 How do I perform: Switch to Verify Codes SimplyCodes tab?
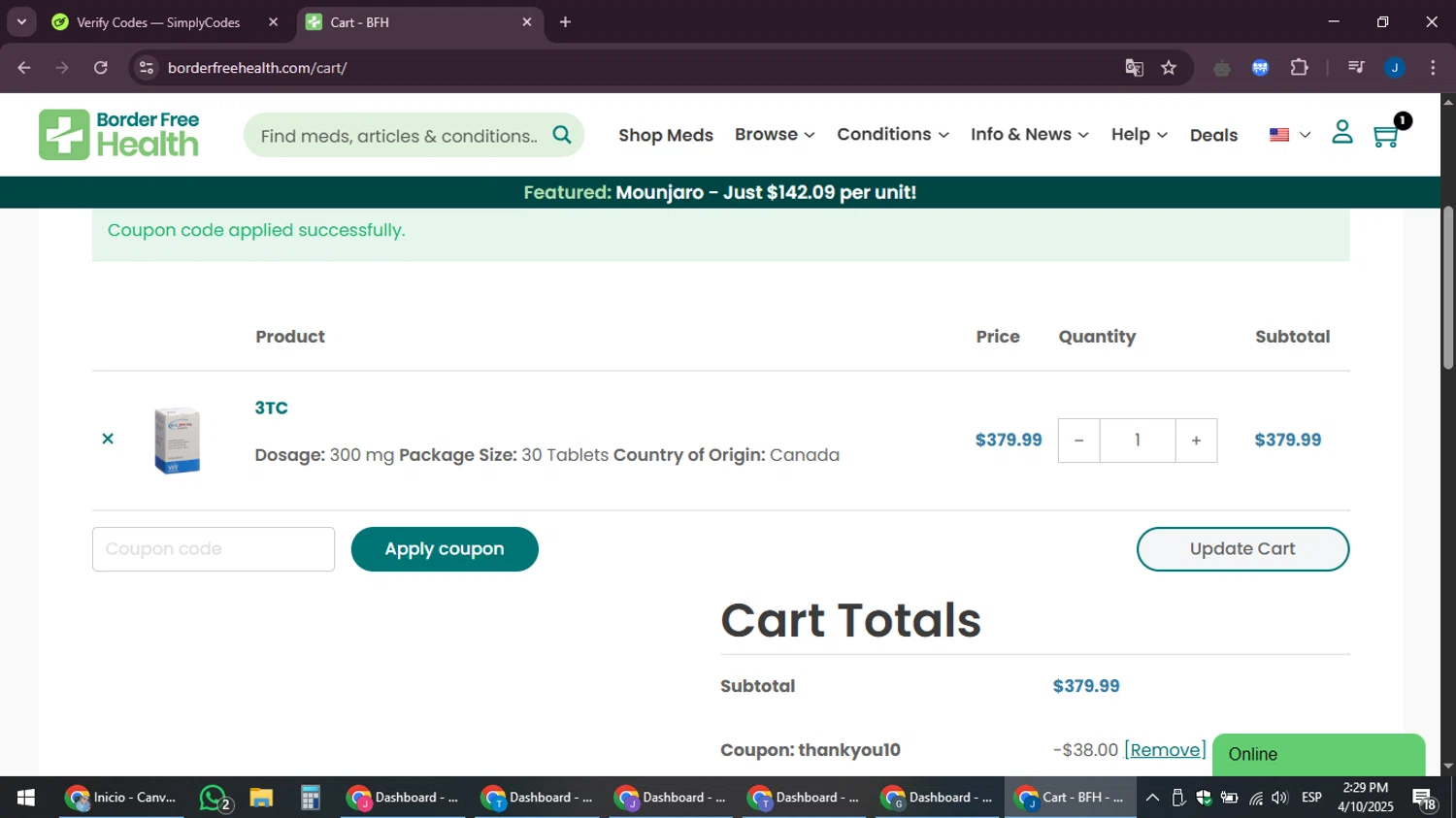point(157,21)
